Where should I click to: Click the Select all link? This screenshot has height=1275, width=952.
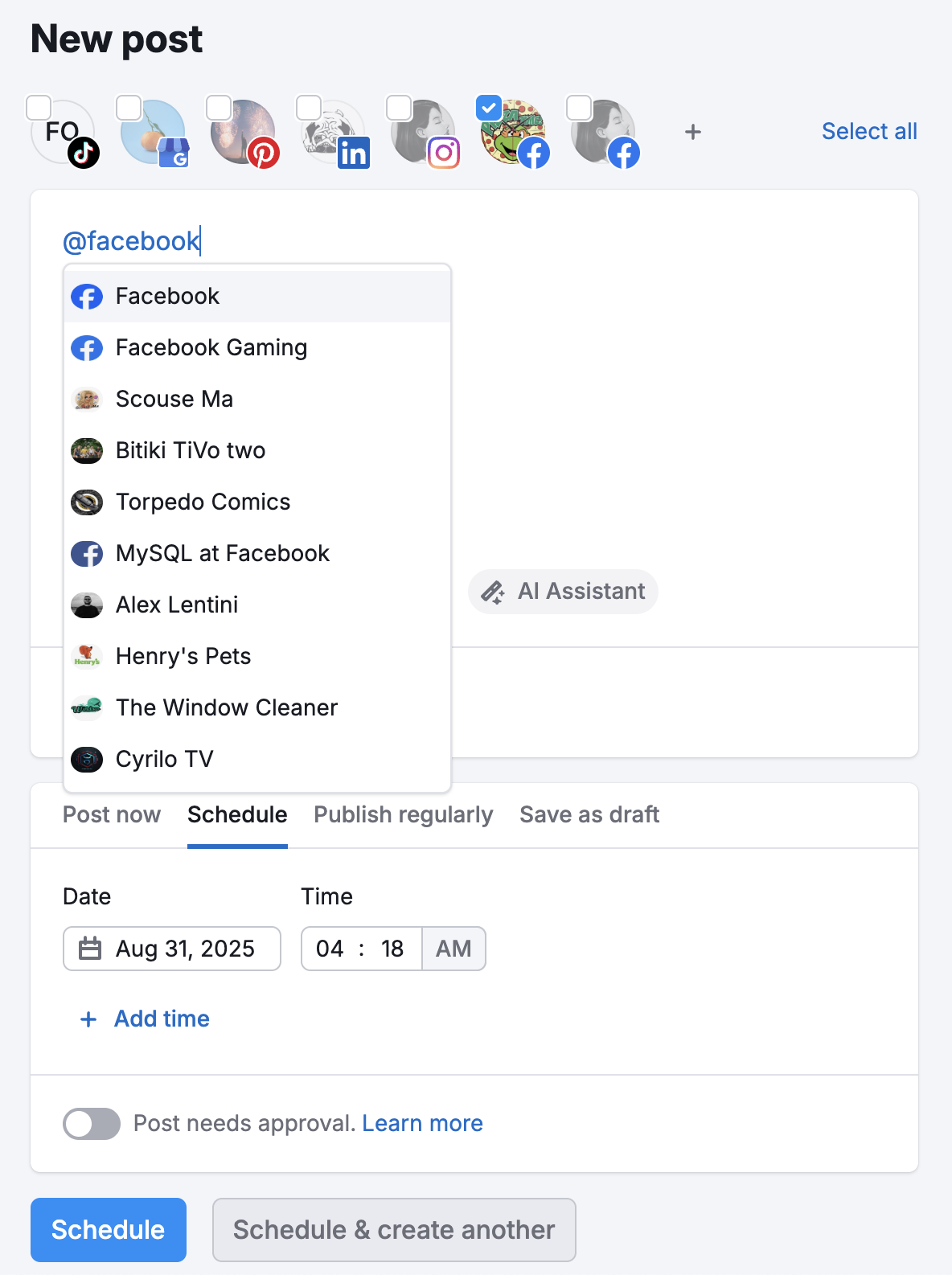coord(868,131)
